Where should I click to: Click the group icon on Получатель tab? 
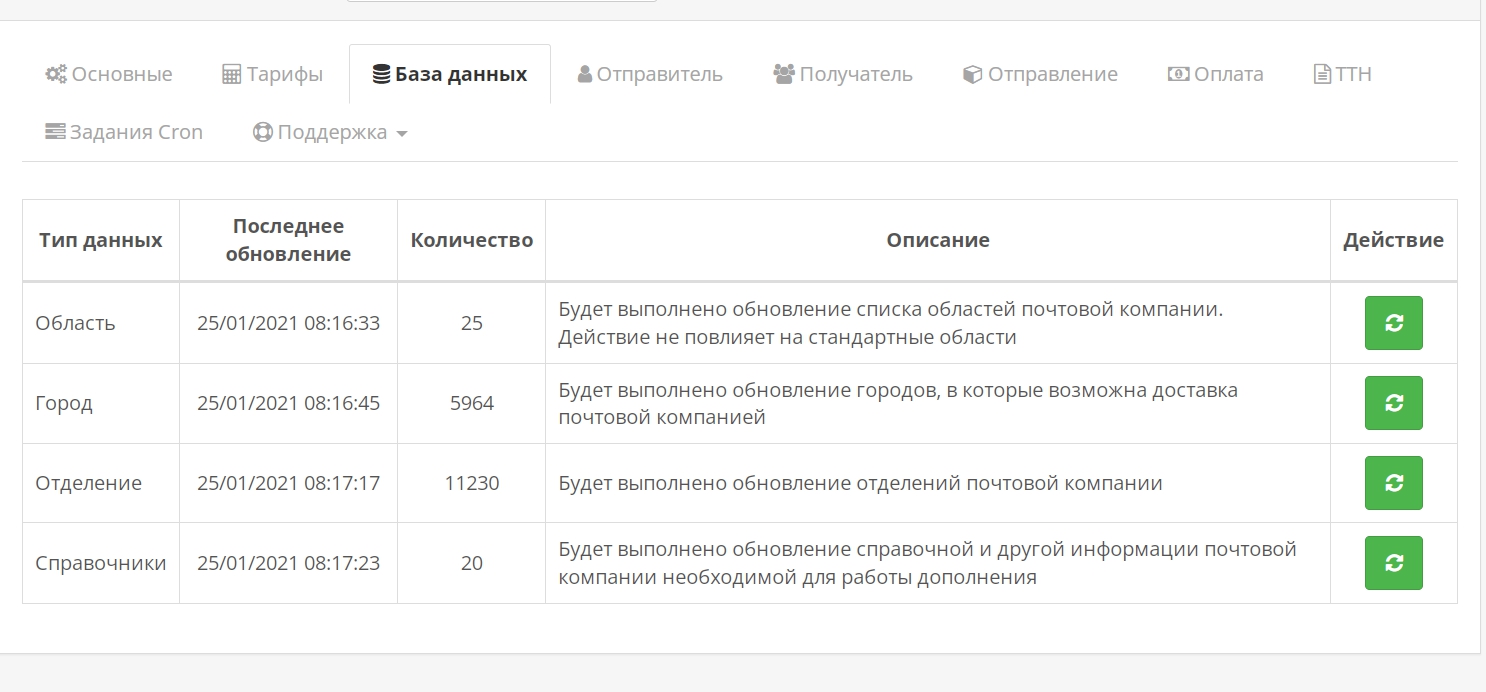(784, 74)
